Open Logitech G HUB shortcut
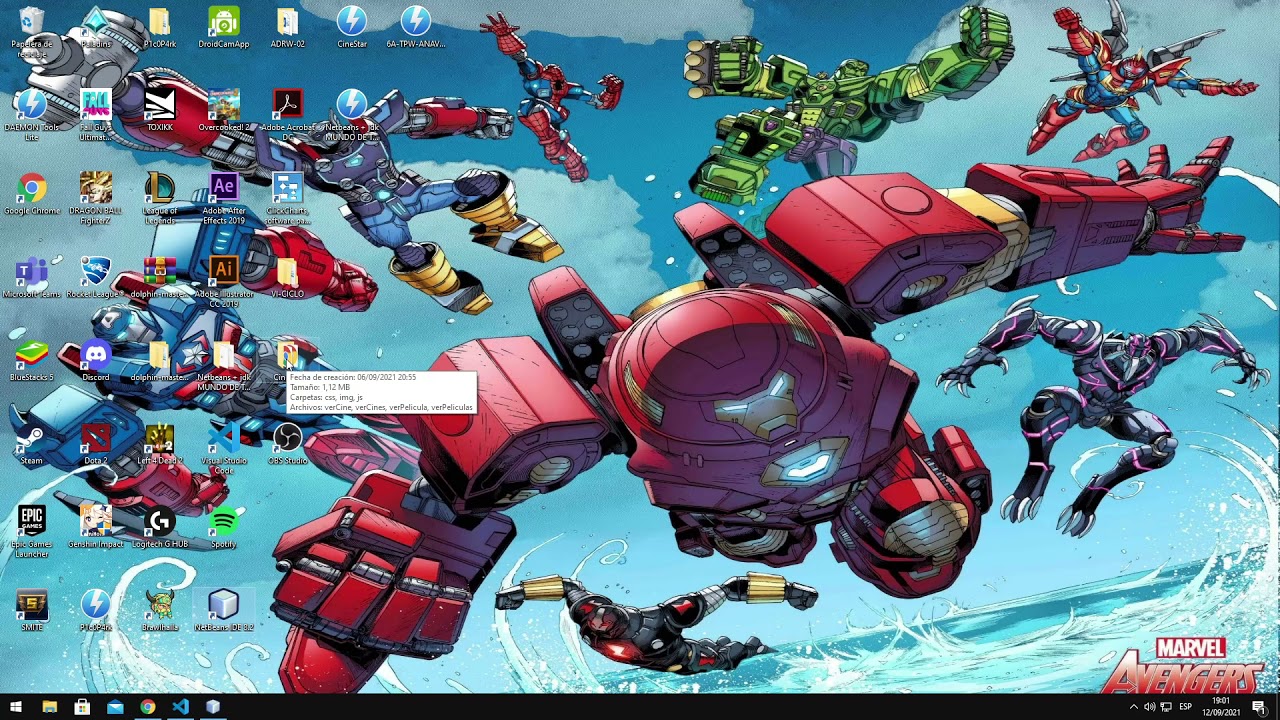 (160, 527)
